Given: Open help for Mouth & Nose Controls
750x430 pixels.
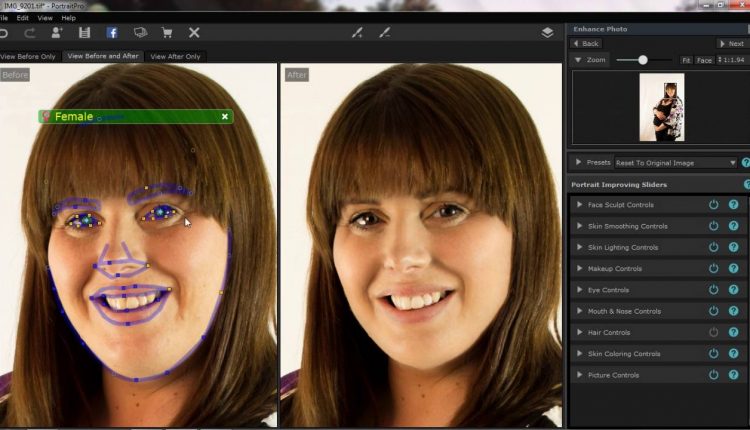Looking at the screenshot, I should point(733,311).
